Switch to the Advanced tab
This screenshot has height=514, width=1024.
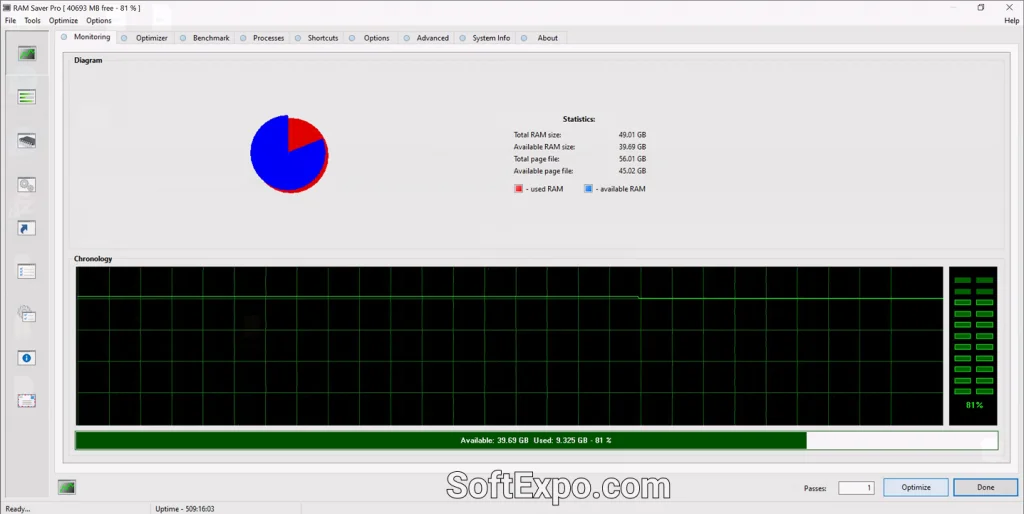426,38
